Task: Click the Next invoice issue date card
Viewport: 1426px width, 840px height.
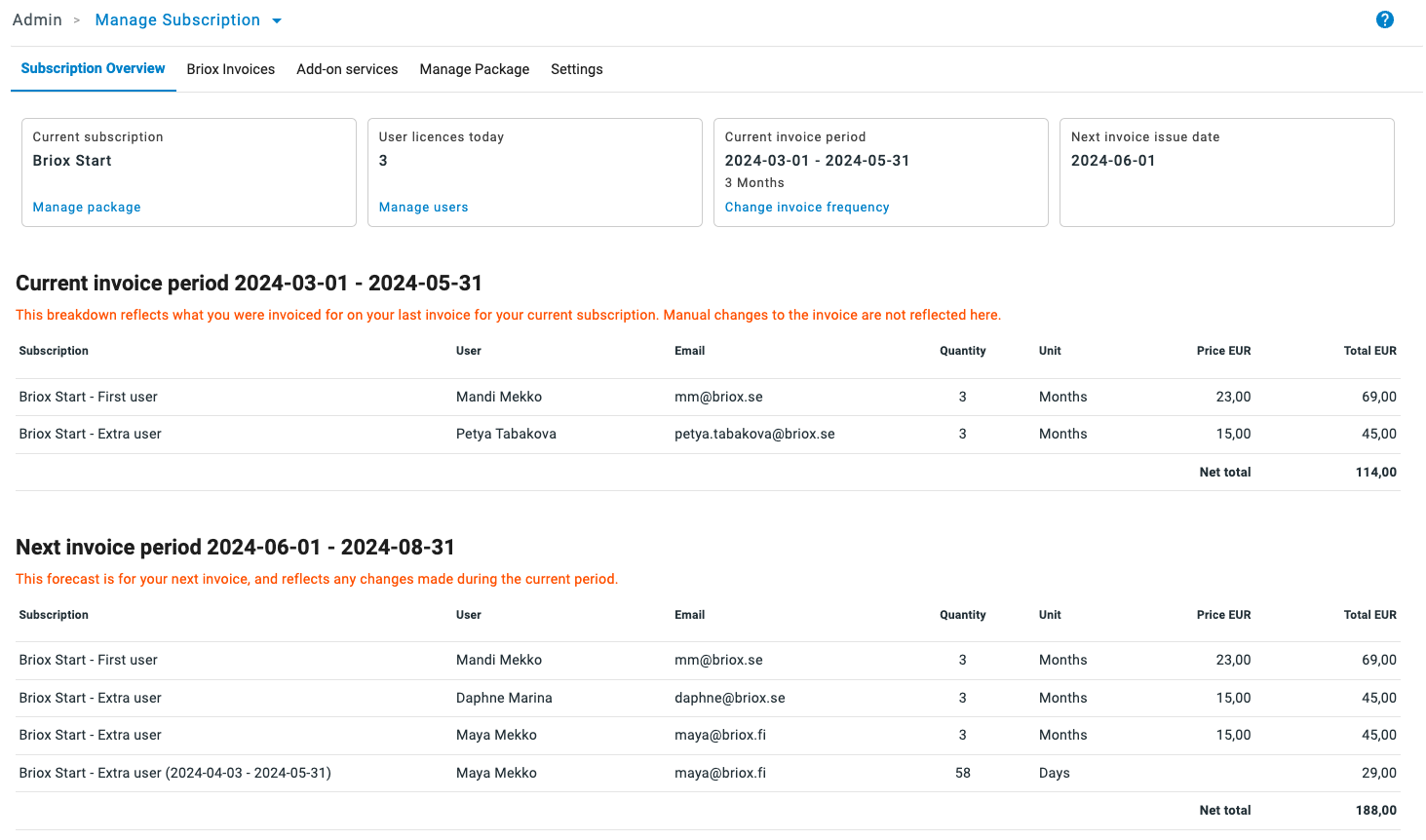Action: (1226, 172)
